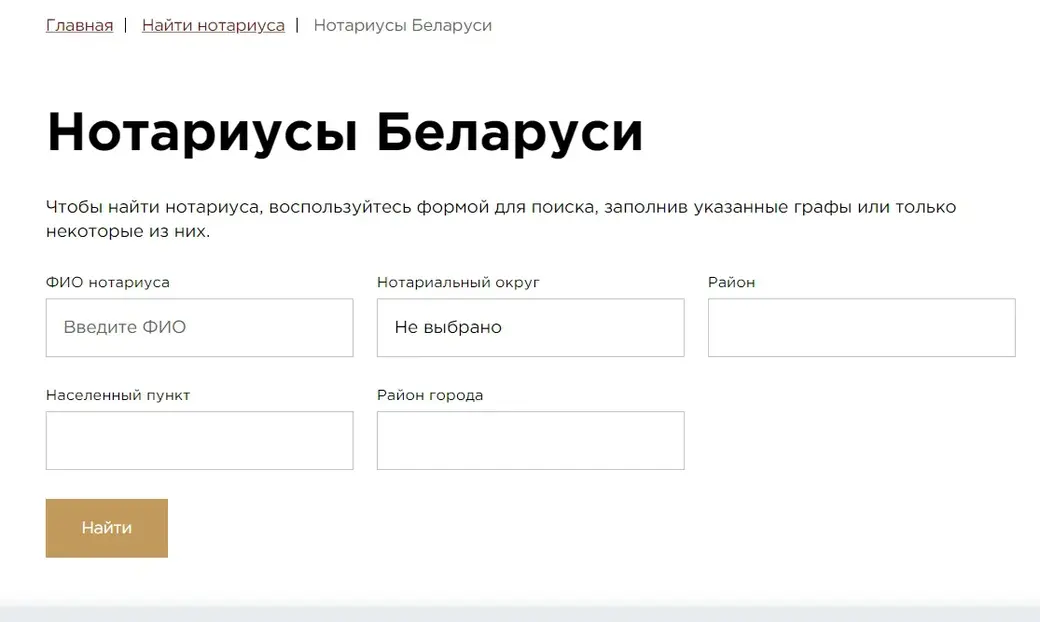Image resolution: width=1040 pixels, height=622 pixels.
Task: Choose a notarial district from the combo box
Action: [x=530, y=327]
